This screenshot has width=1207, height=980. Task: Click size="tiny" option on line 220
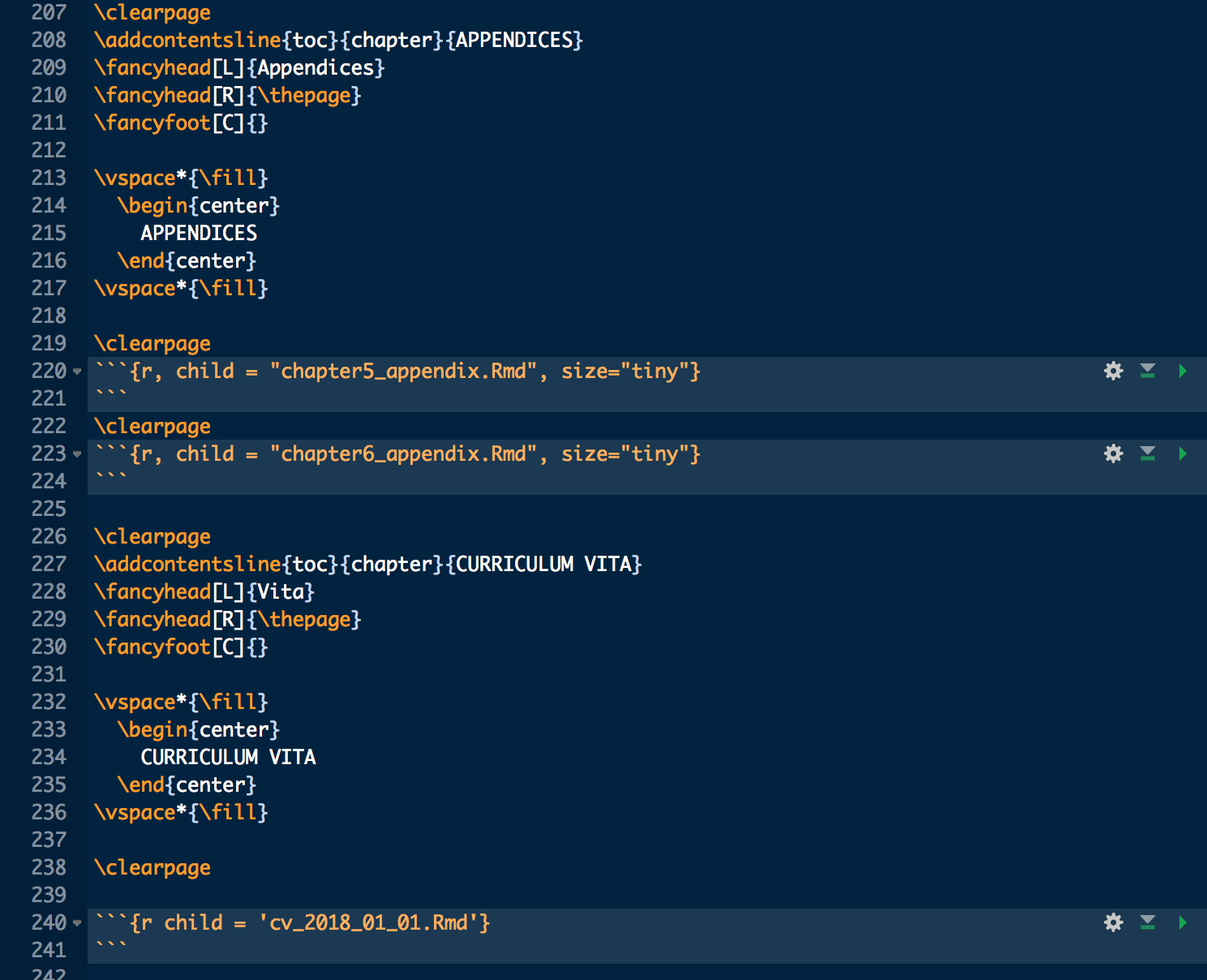pos(625,371)
